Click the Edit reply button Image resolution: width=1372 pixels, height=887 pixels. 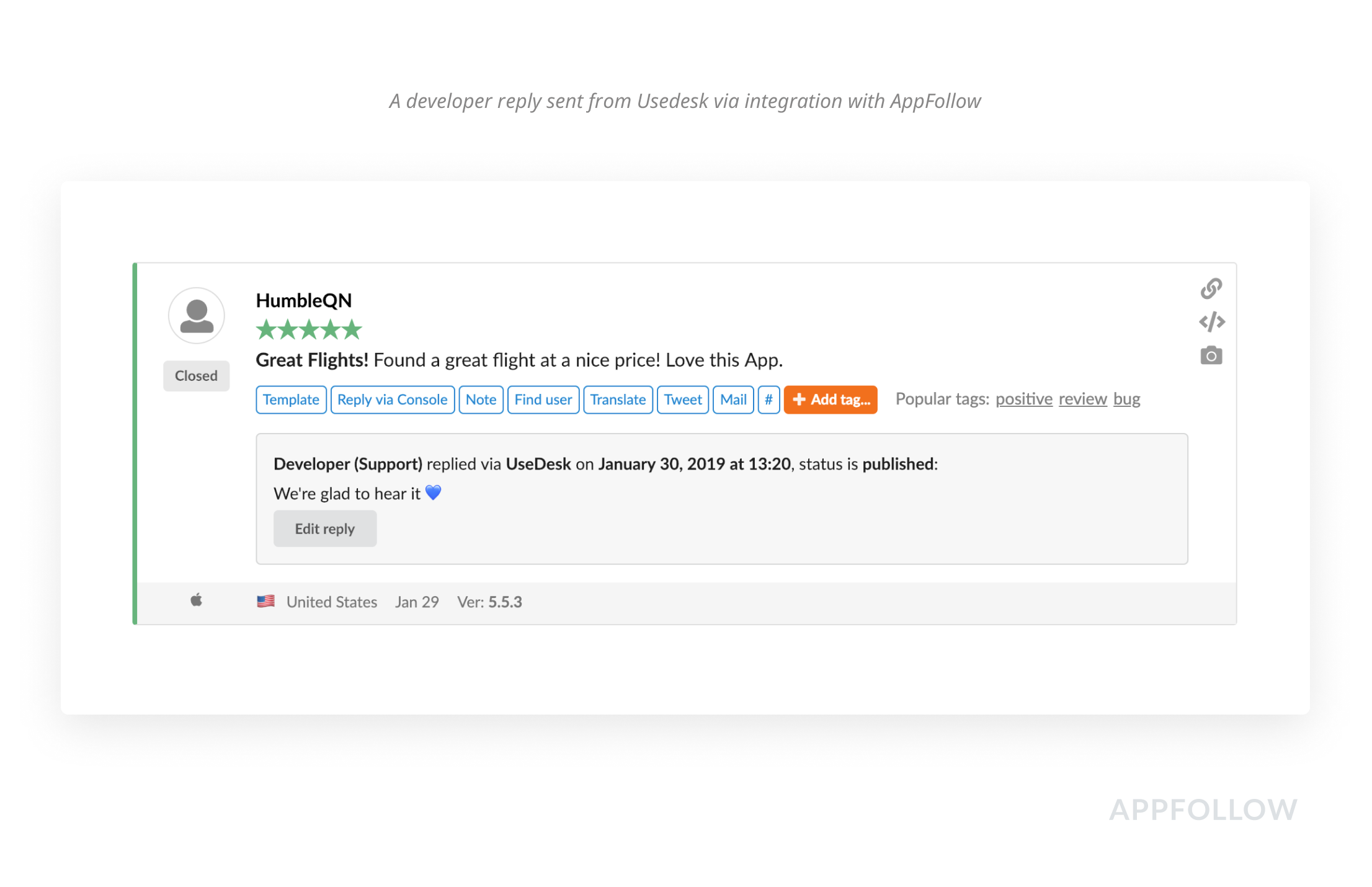[x=324, y=528]
